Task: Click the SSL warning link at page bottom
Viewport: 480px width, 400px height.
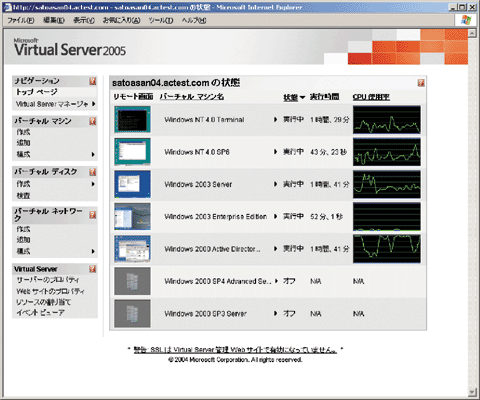Action: [235, 350]
